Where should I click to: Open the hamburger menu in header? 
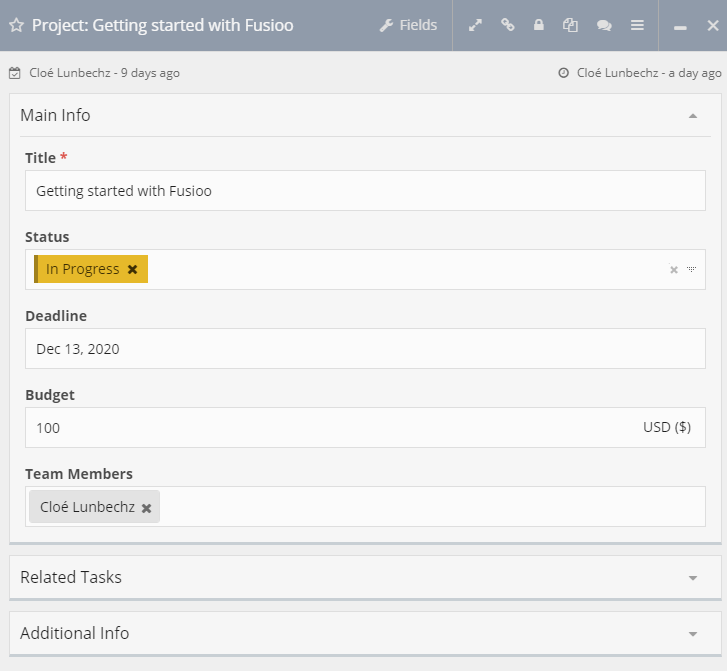637,25
